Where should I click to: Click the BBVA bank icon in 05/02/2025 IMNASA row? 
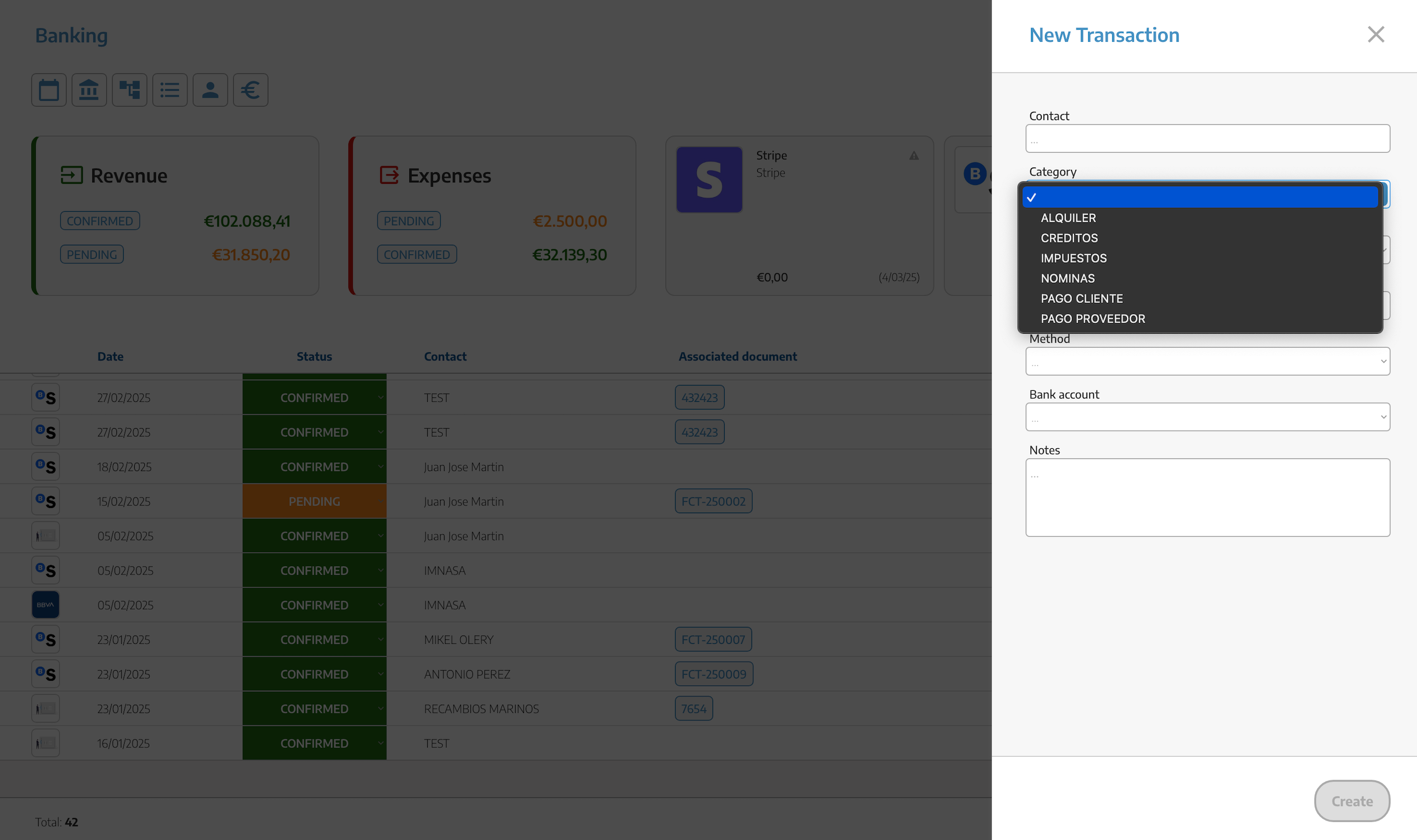click(45, 605)
